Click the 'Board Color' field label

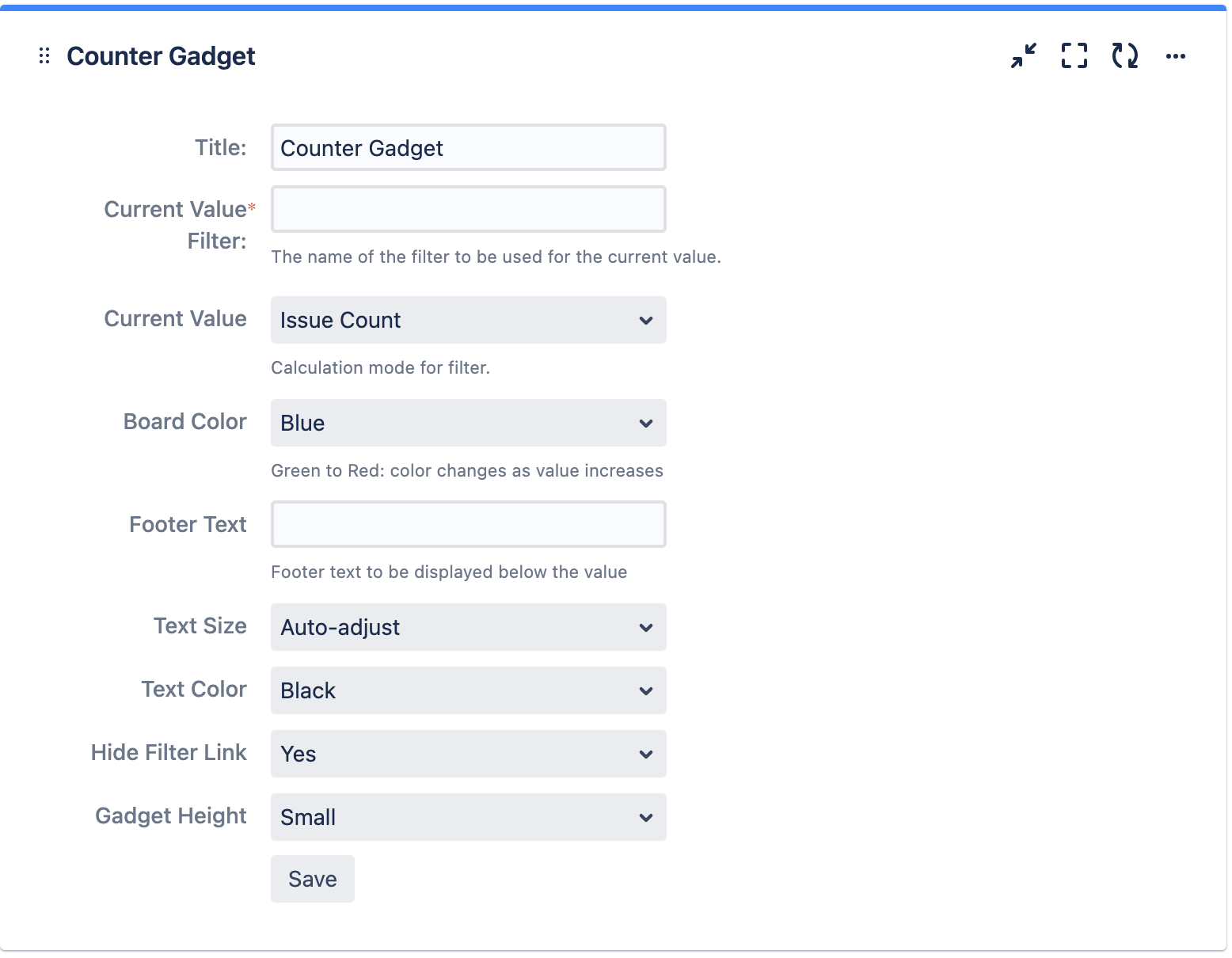click(x=184, y=421)
